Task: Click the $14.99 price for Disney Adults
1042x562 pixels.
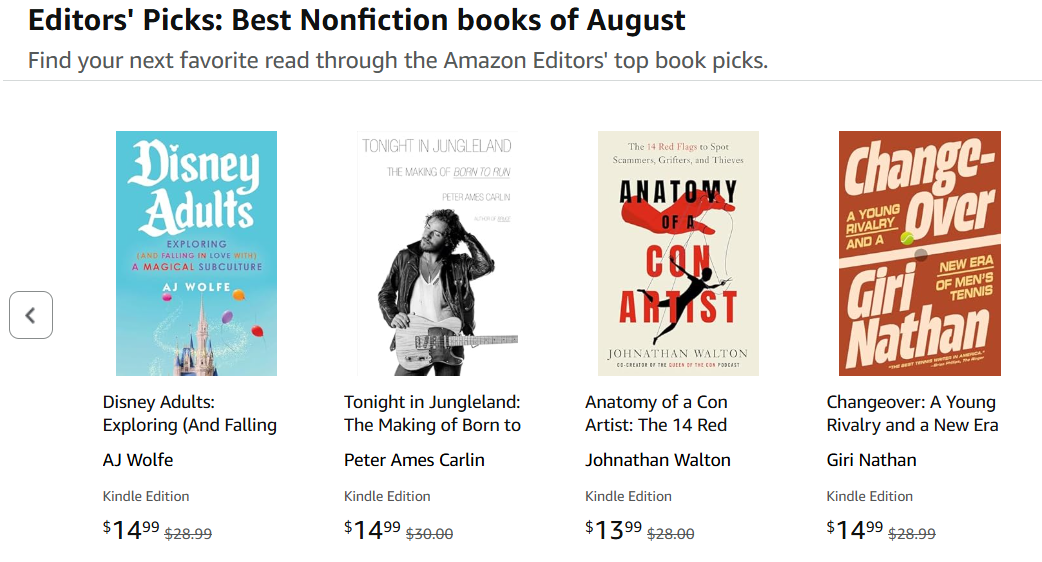Action: 132,530
